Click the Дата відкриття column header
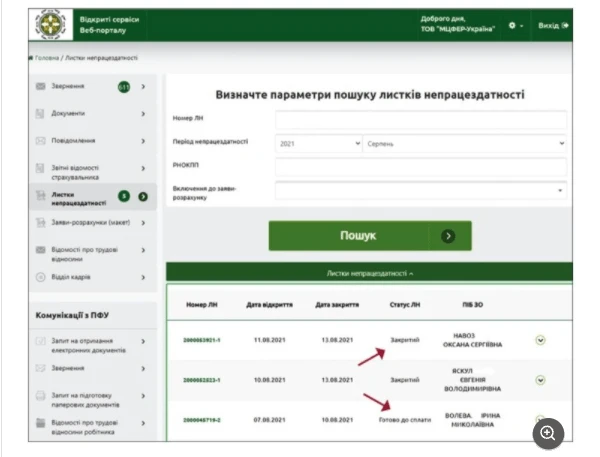 point(269,305)
